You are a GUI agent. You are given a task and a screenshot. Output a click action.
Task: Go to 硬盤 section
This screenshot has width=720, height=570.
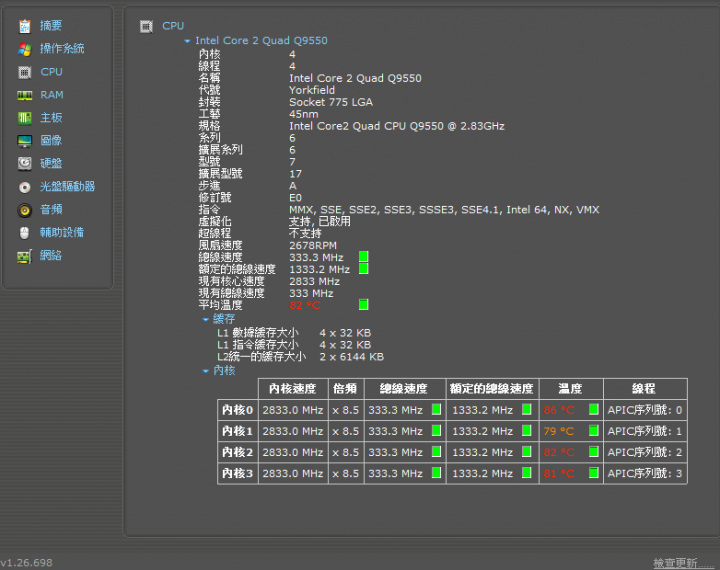[51, 164]
